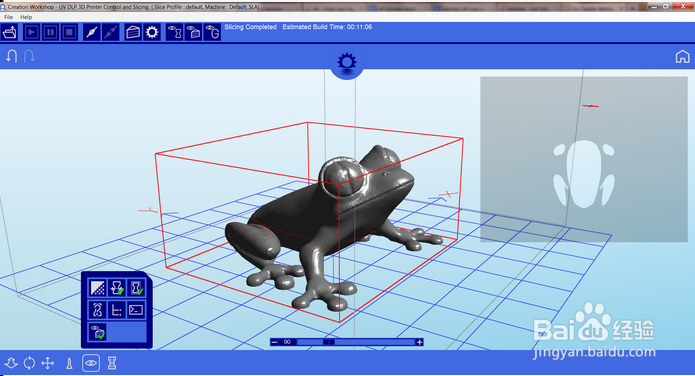The width and height of the screenshot is (695, 376).
Task: Select the rotate tool in bottom bar
Action: click(x=29, y=364)
